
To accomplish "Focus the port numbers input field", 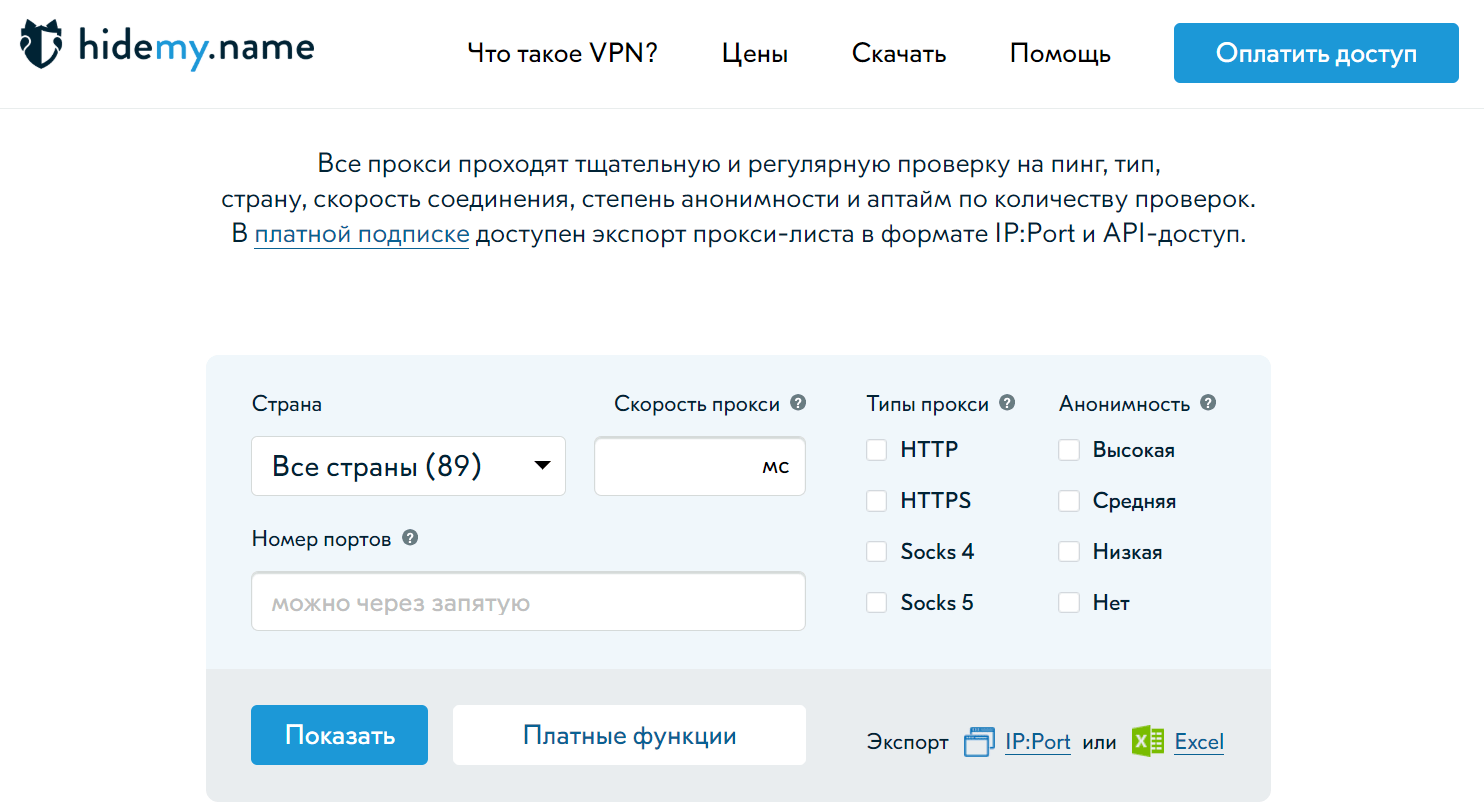I will (528, 602).
